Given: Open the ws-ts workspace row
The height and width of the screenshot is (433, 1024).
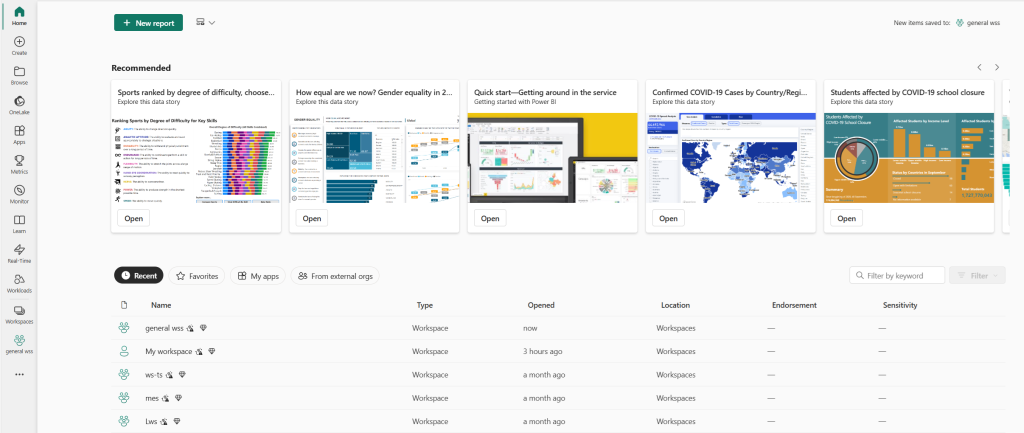Looking at the screenshot, I should [x=155, y=374].
